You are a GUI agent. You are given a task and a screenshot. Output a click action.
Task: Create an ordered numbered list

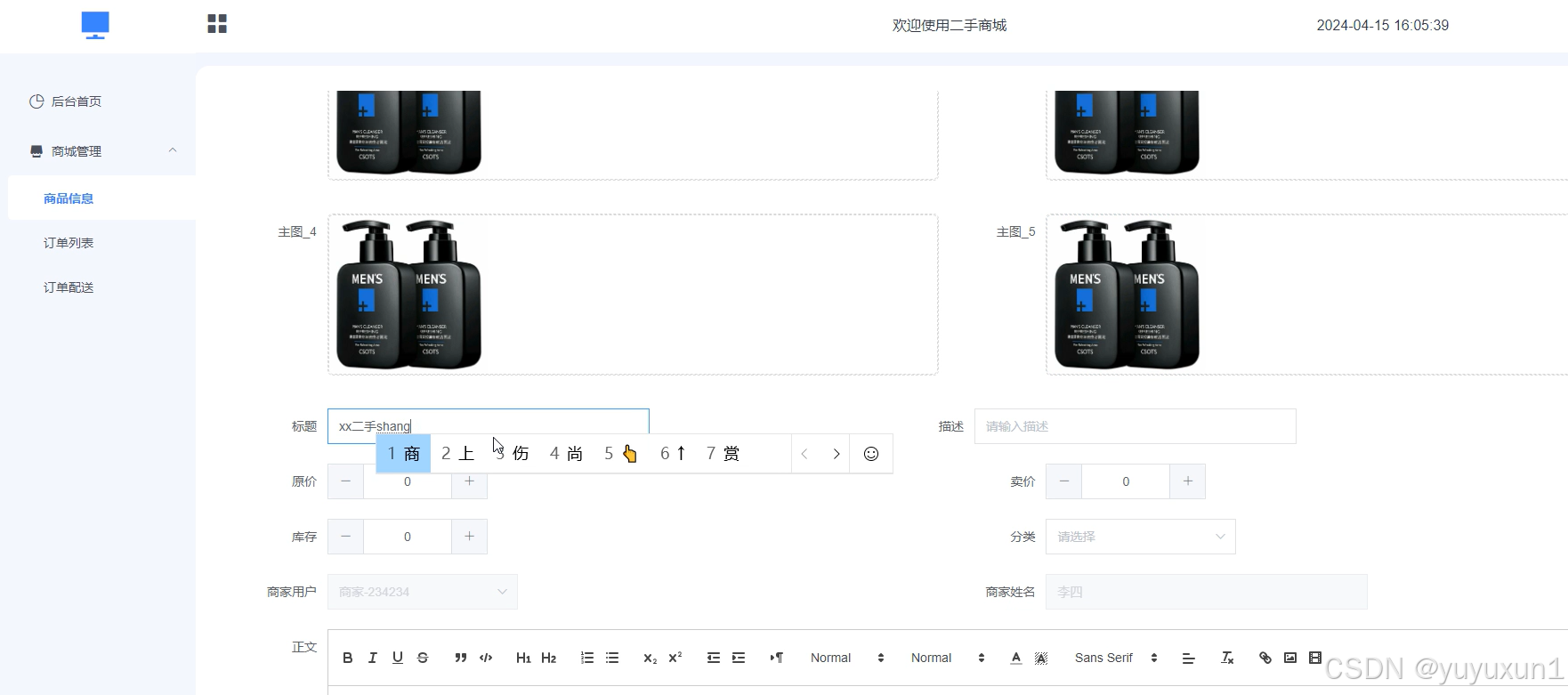point(587,658)
